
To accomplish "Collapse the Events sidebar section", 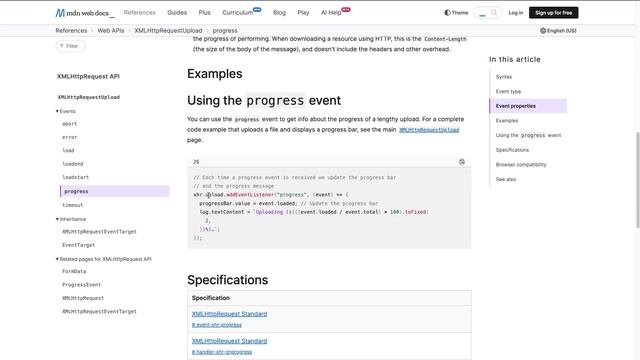I will 66,111.
